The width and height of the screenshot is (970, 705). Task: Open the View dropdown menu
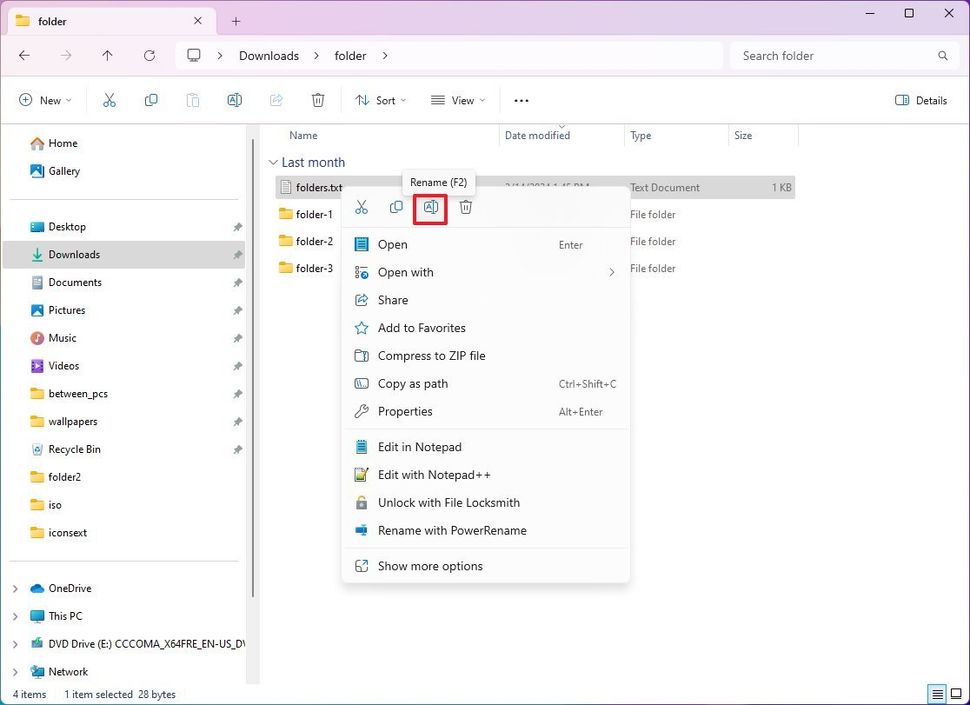click(457, 100)
